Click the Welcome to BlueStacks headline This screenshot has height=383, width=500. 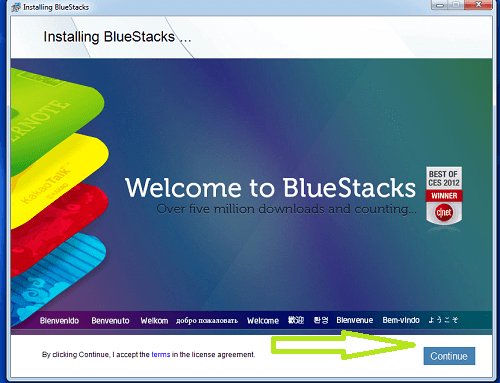coord(270,188)
